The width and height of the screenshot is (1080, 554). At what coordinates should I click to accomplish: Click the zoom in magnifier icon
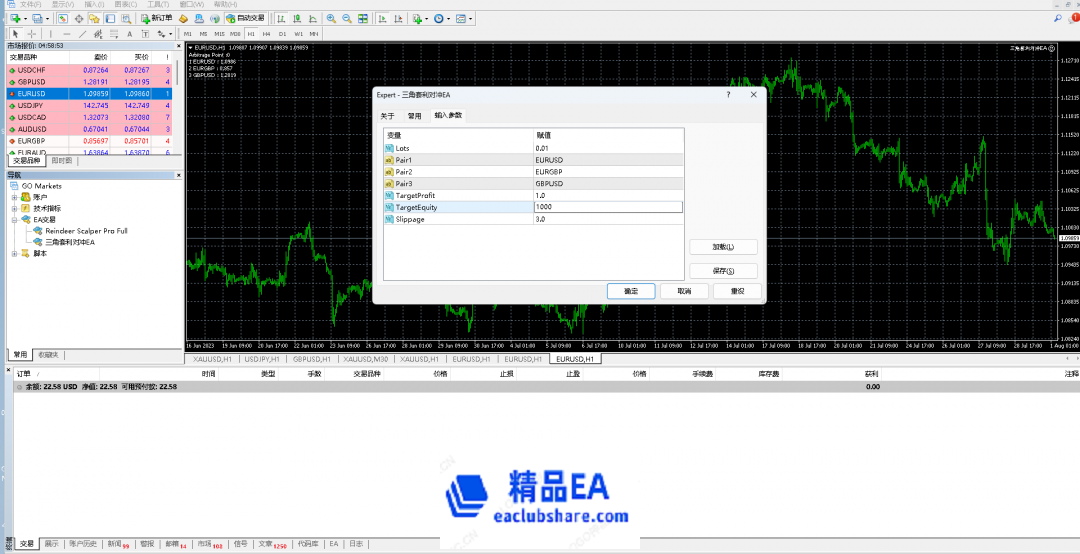coord(331,18)
